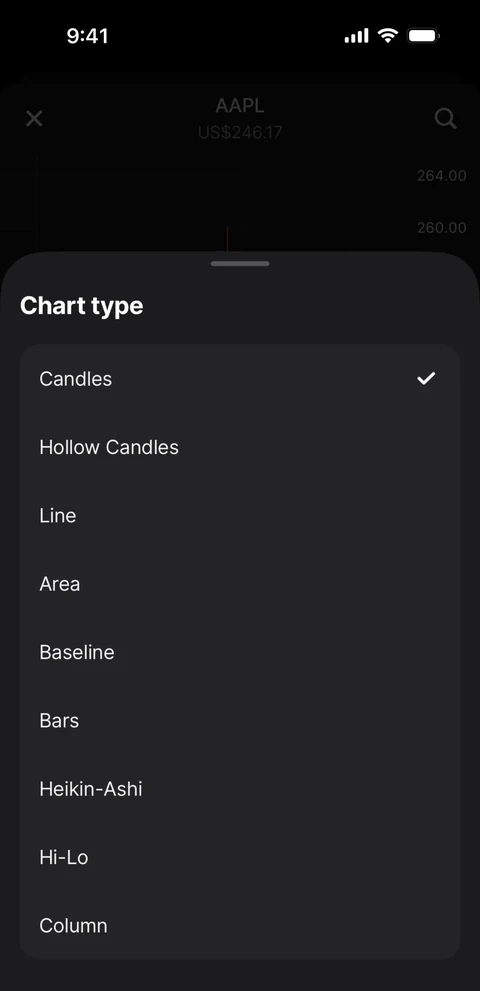Select the Hi-Lo chart option
The image size is (480, 991).
(x=240, y=856)
